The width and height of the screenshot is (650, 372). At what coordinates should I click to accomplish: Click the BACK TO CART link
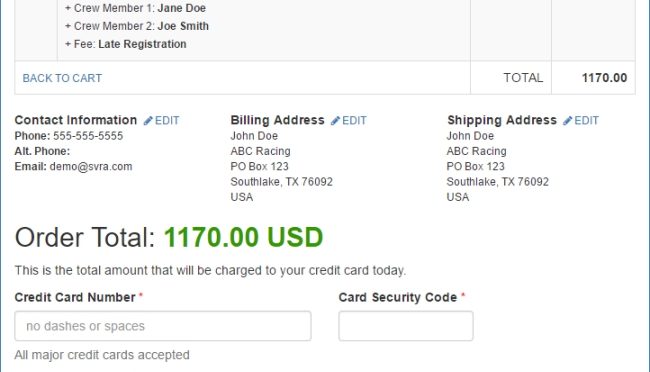point(62,78)
